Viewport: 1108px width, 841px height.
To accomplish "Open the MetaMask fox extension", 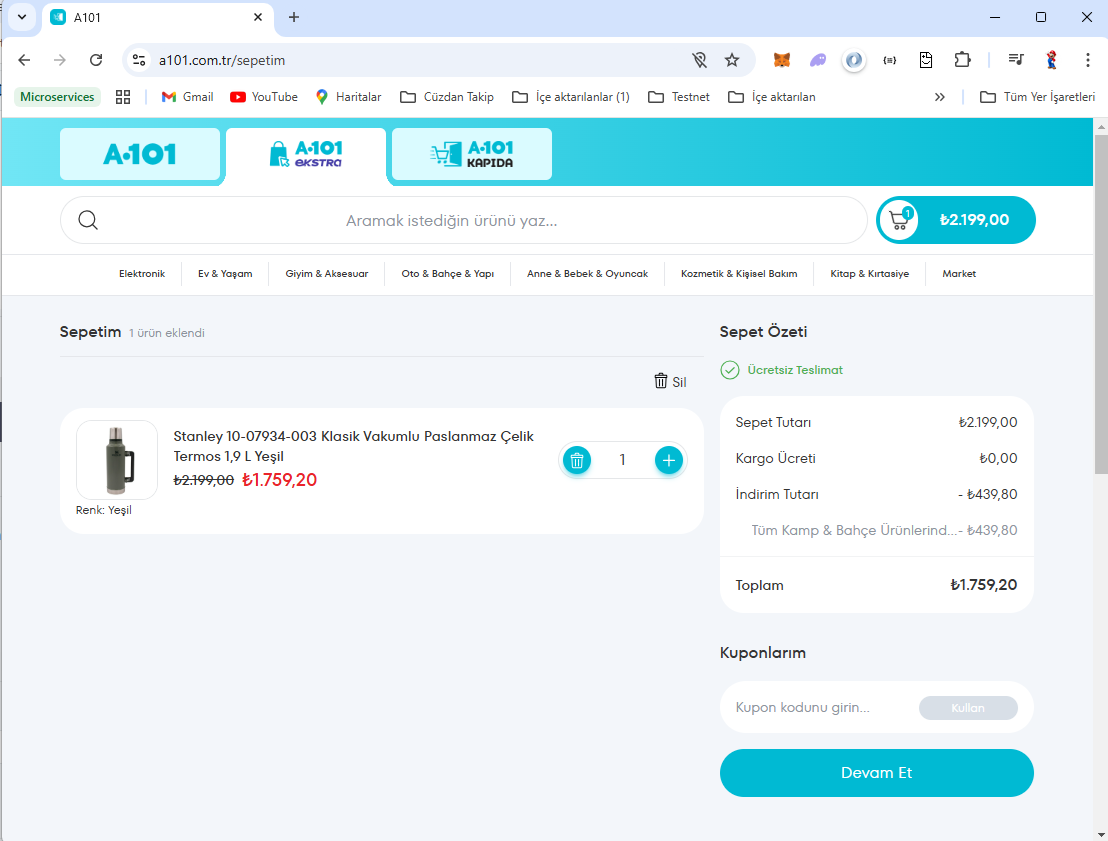I will (782, 60).
